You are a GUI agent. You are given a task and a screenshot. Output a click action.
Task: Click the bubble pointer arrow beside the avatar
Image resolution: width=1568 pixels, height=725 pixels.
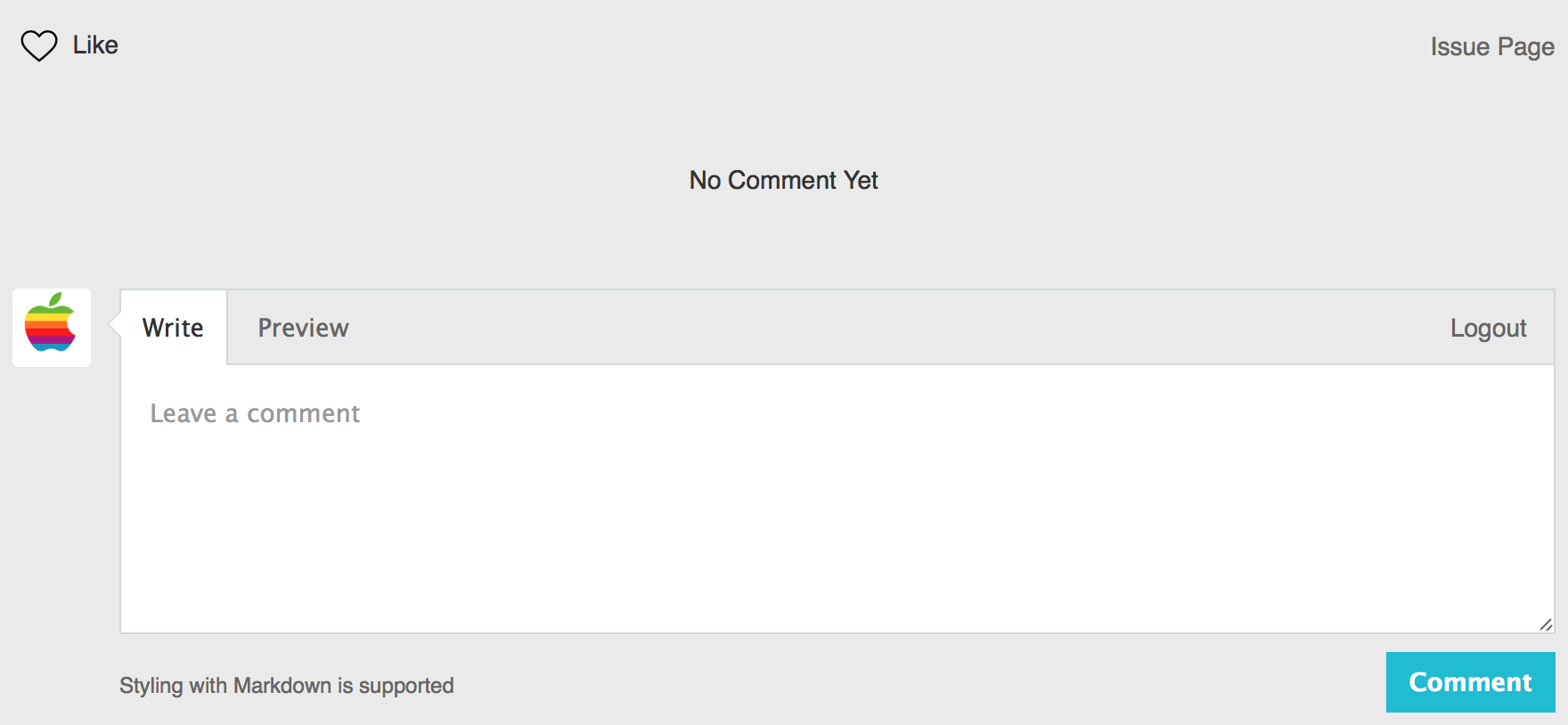(x=114, y=325)
